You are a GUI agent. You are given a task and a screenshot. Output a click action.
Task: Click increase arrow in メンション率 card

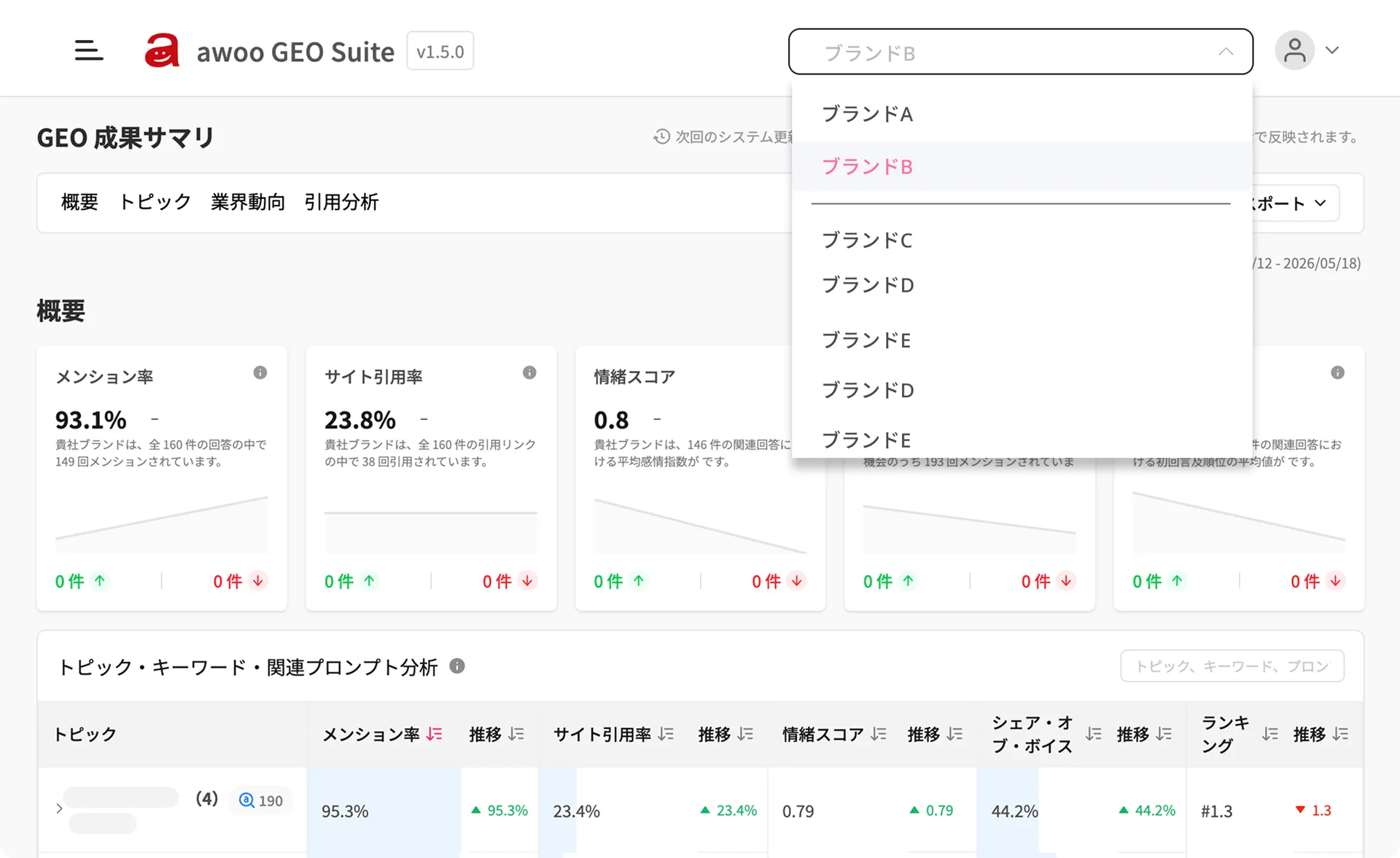pyautogui.click(x=100, y=581)
